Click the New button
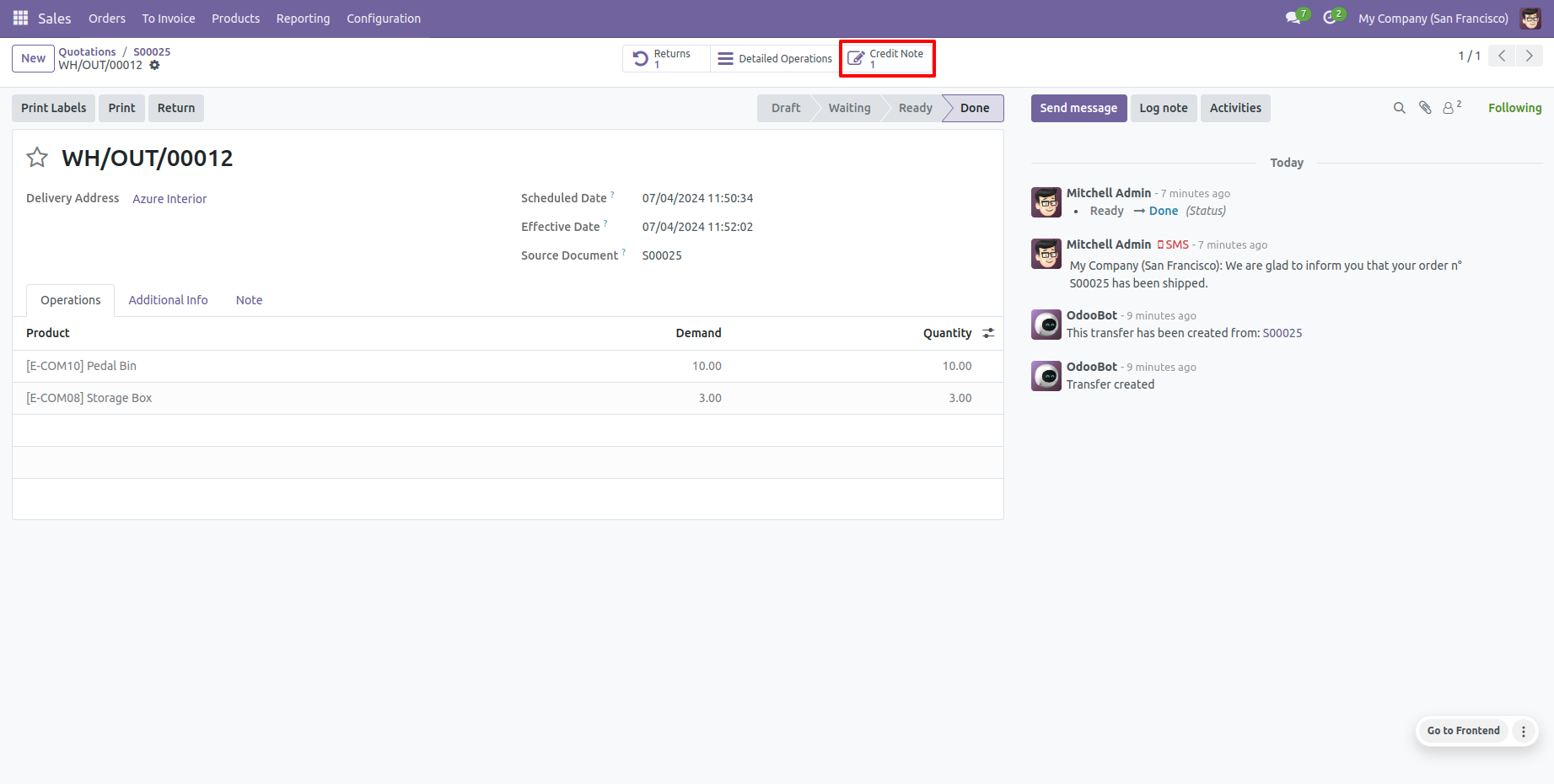This screenshot has width=1554, height=784. click(34, 58)
